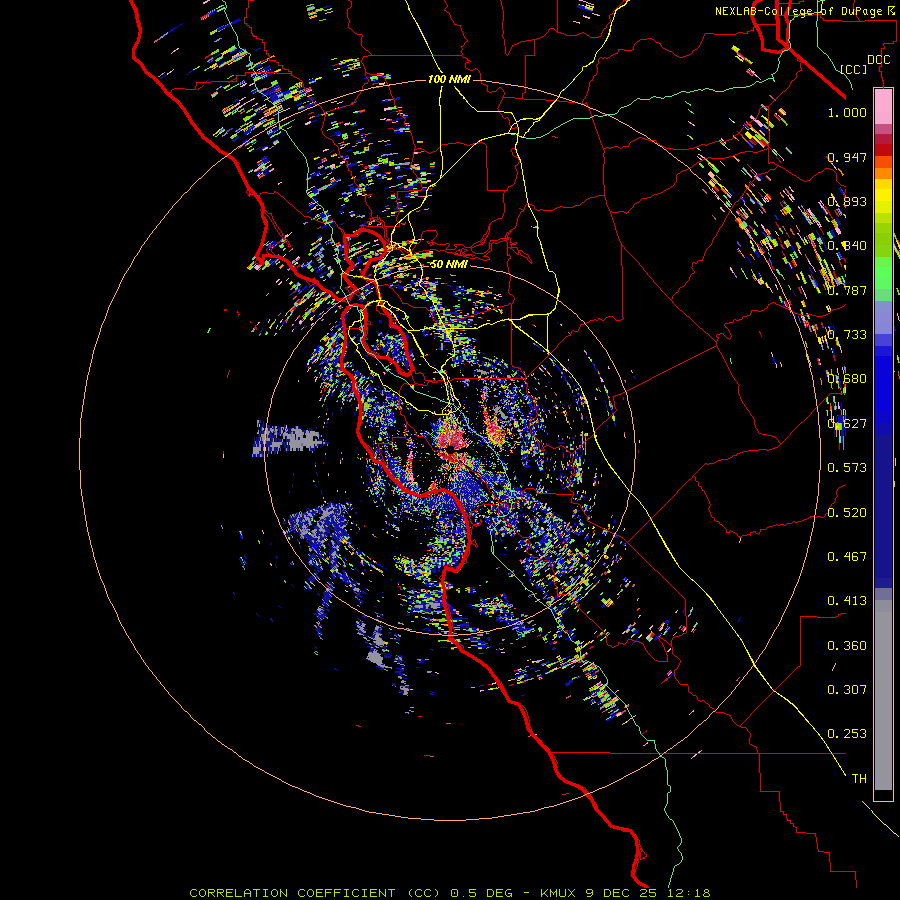Click the 0.680 color scale value

[847, 379]
